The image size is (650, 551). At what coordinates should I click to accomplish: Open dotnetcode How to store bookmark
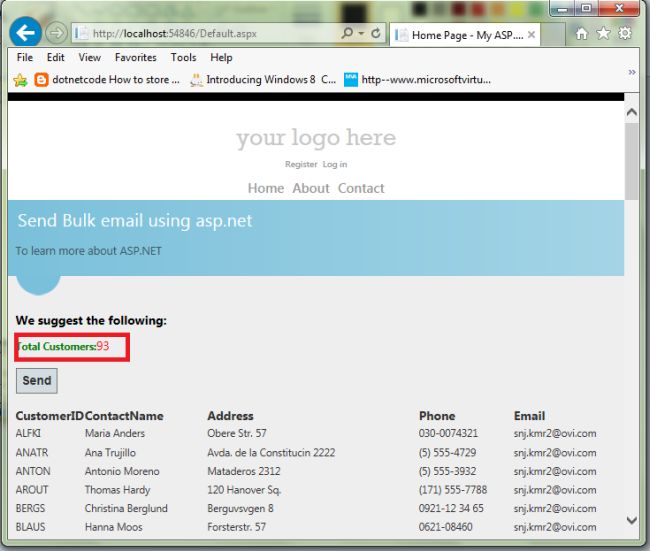tap(107, 79)
